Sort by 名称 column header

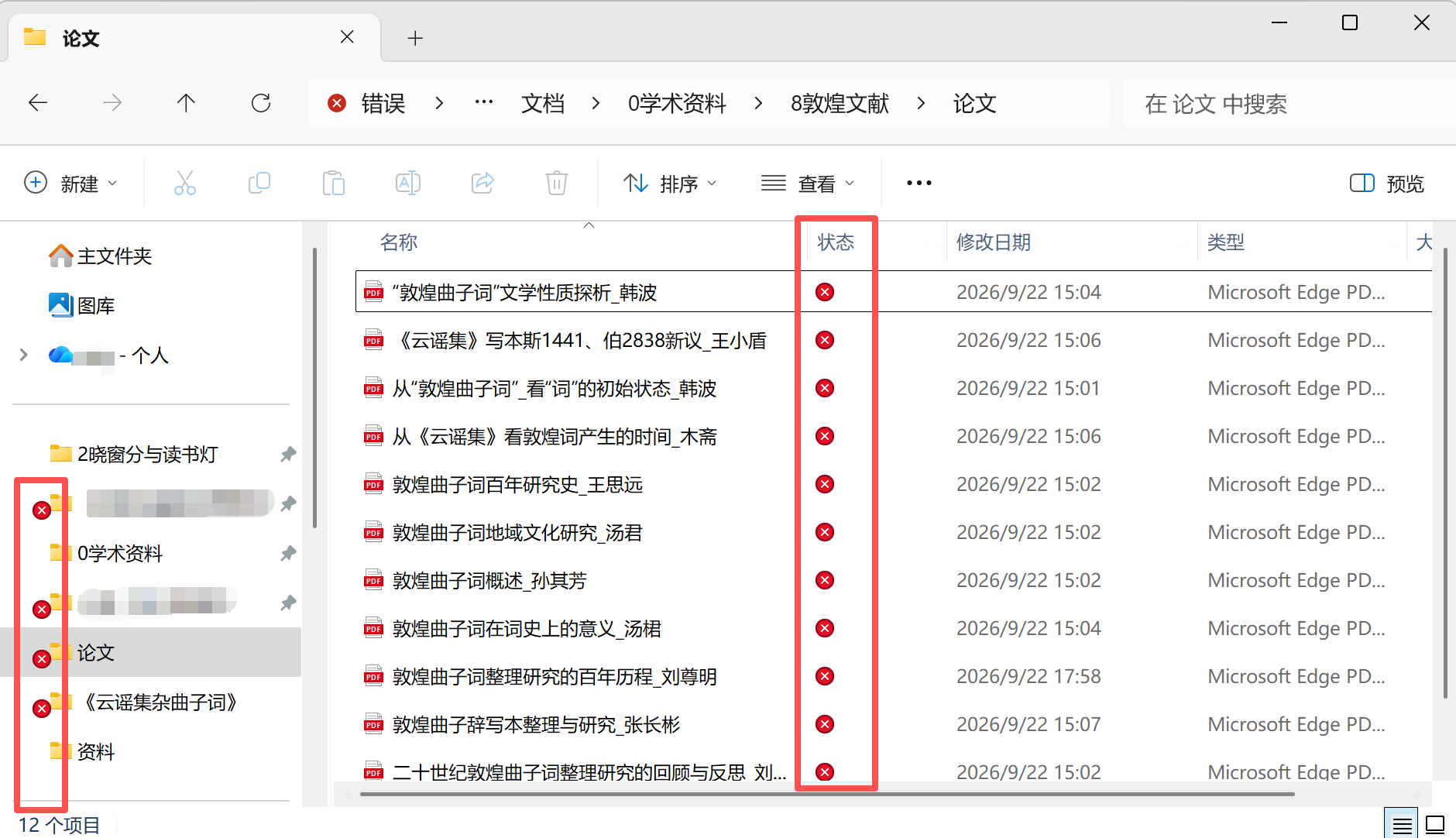tap(399, 242)
